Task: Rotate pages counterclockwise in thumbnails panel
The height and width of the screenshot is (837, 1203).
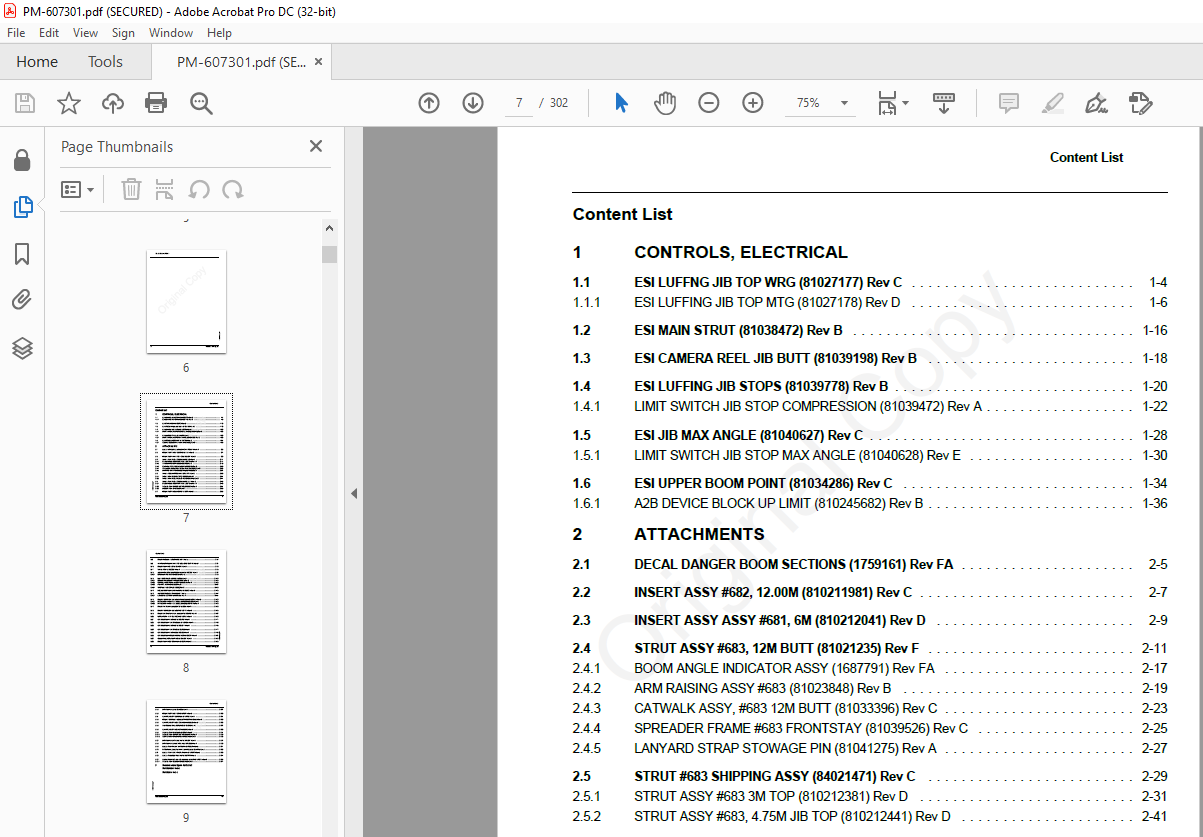Action: point(199,189)
